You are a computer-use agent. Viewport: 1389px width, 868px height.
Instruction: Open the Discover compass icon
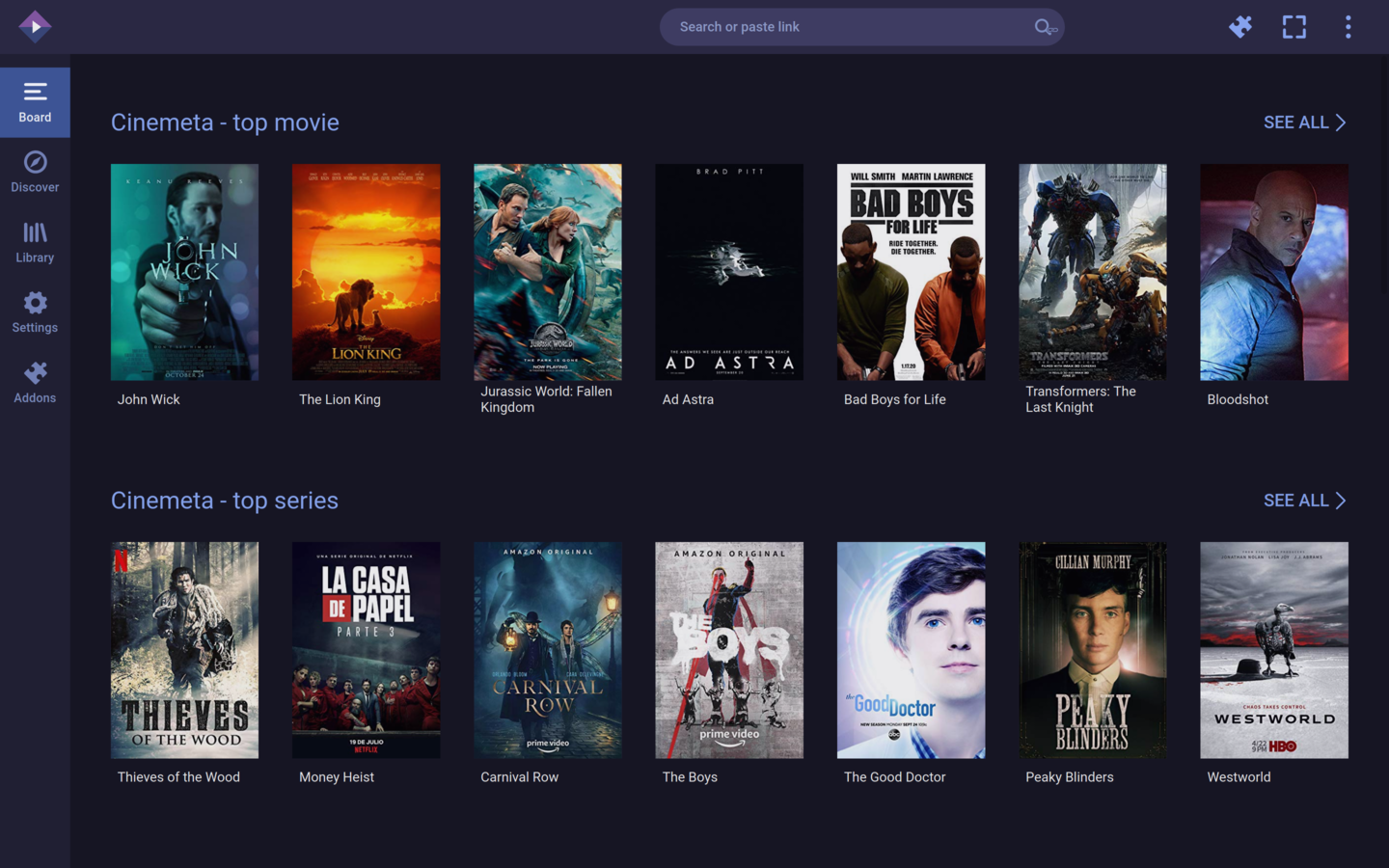(35, 162)
